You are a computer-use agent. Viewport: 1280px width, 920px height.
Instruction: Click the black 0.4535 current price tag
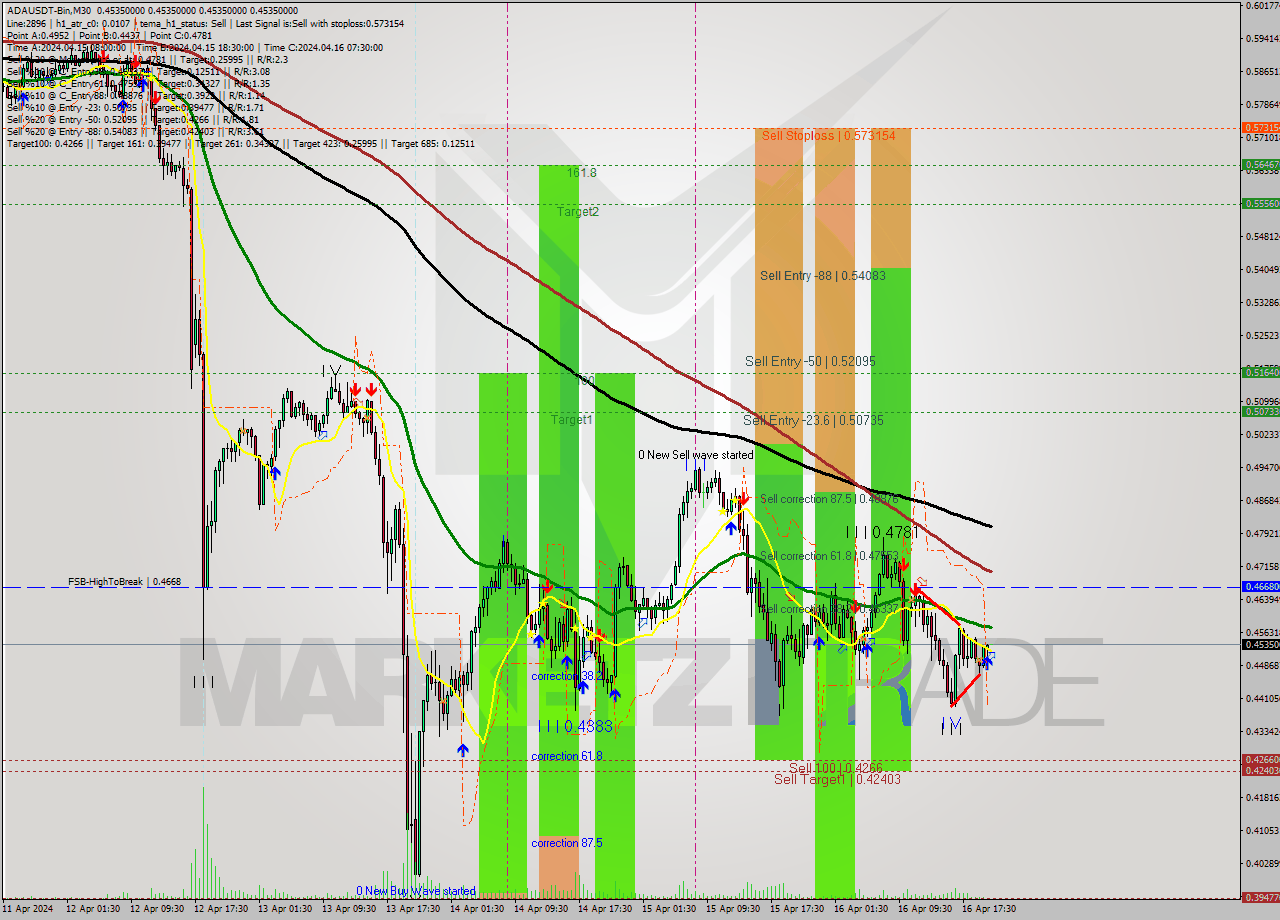click(x=1259, y=644)
